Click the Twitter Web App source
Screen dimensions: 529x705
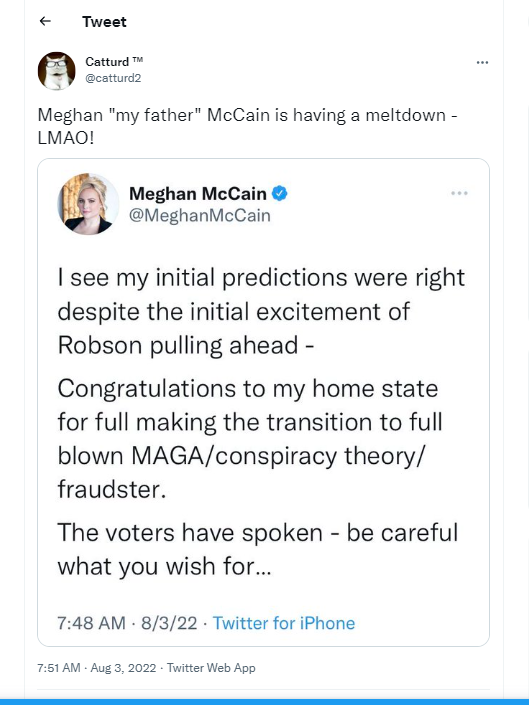pos(211,668)
